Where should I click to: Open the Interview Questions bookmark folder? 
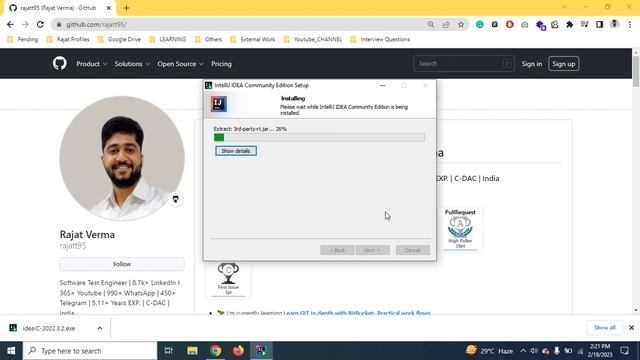(x=380, y=39)
